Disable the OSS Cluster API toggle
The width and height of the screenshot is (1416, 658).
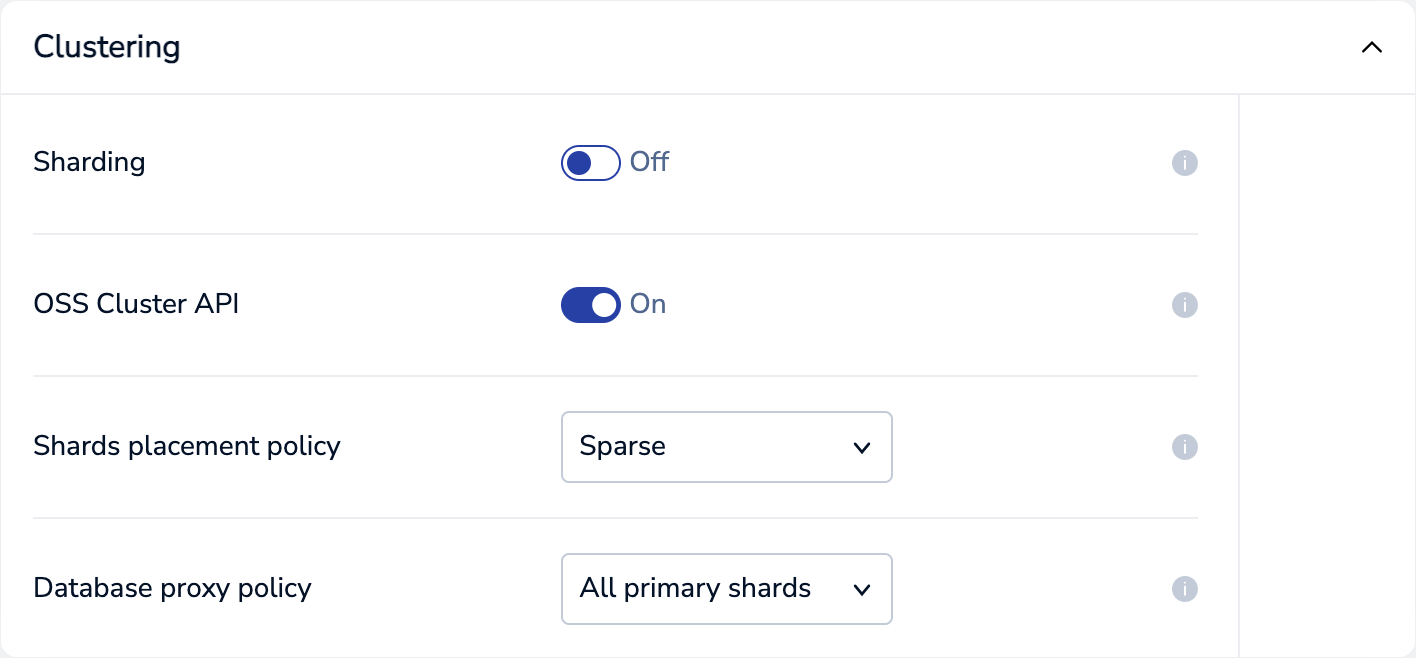[590, 304]
